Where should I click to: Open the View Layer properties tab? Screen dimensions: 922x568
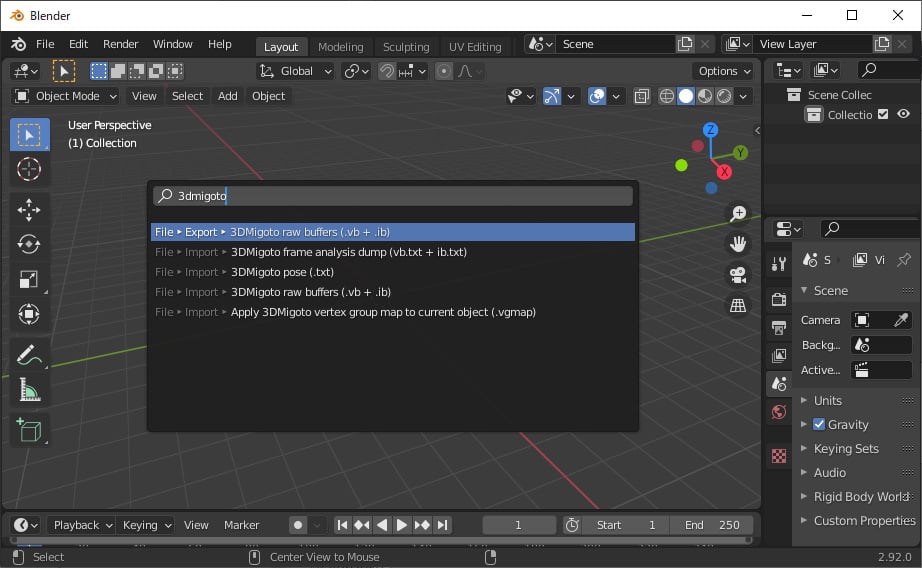779,356
